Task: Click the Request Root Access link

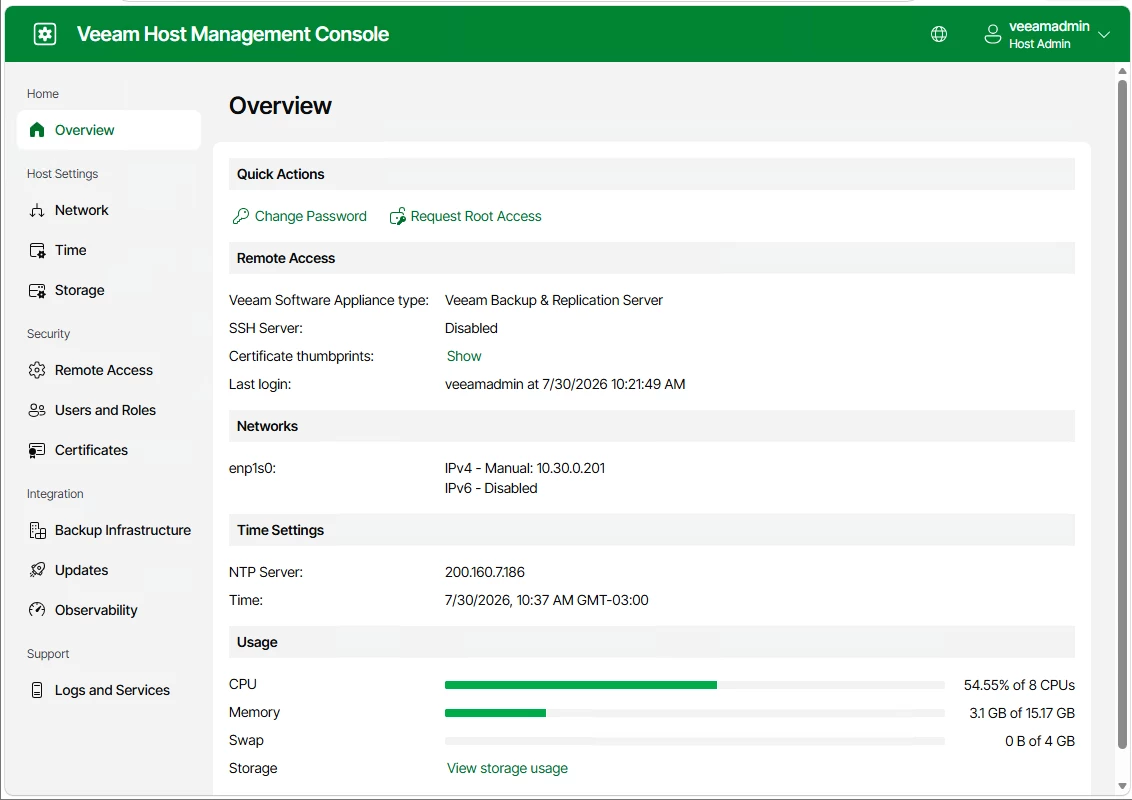Action: point(476,216)
